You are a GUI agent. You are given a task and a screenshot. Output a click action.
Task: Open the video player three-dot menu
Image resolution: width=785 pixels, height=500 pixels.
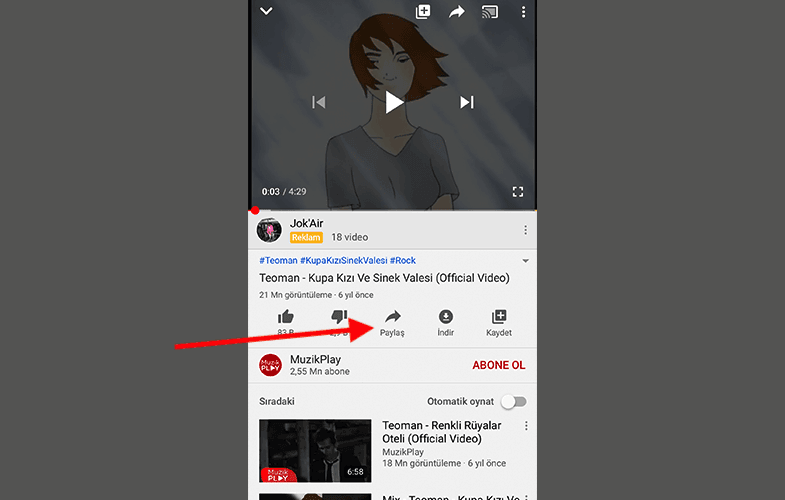524,12
